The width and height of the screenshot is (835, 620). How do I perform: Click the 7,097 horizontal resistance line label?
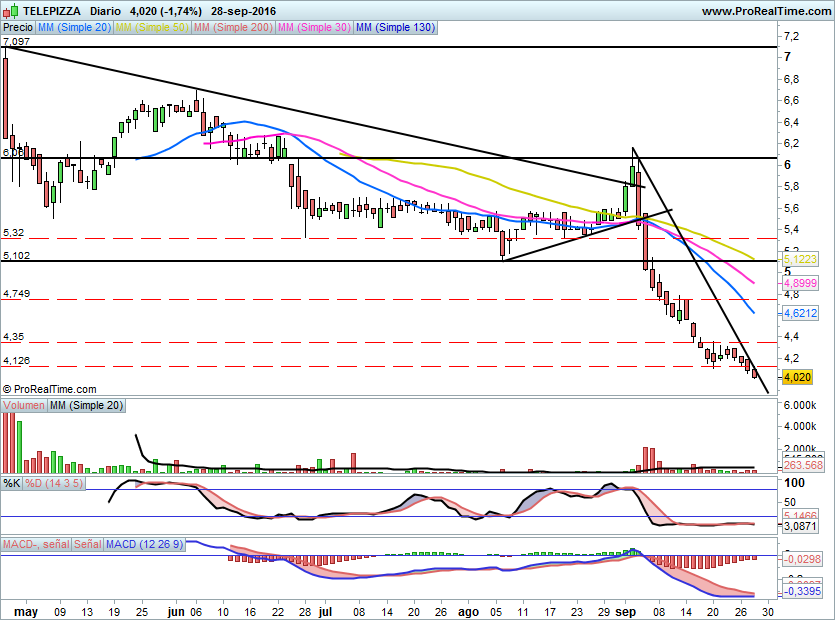pyautogui.click(x=17, y=42)
